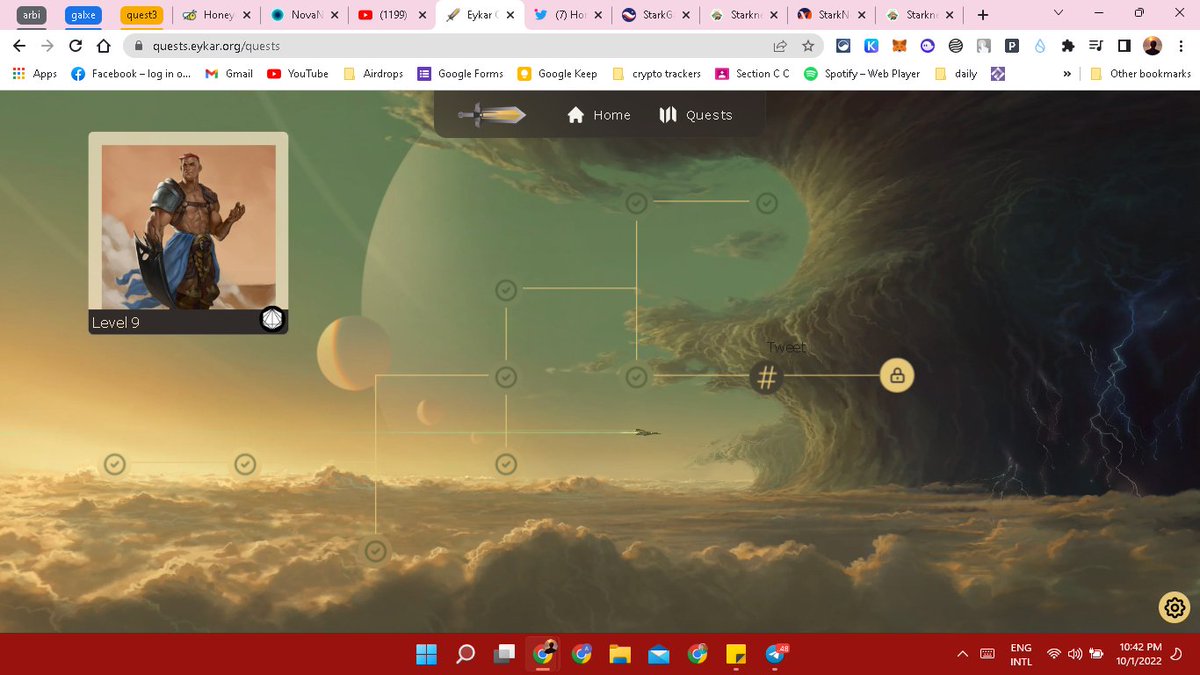This screenshot has width=1200, height=675.
Task: Open the taskbar clock showing 10:42 PM
Action: click(x=1140, y=654)
